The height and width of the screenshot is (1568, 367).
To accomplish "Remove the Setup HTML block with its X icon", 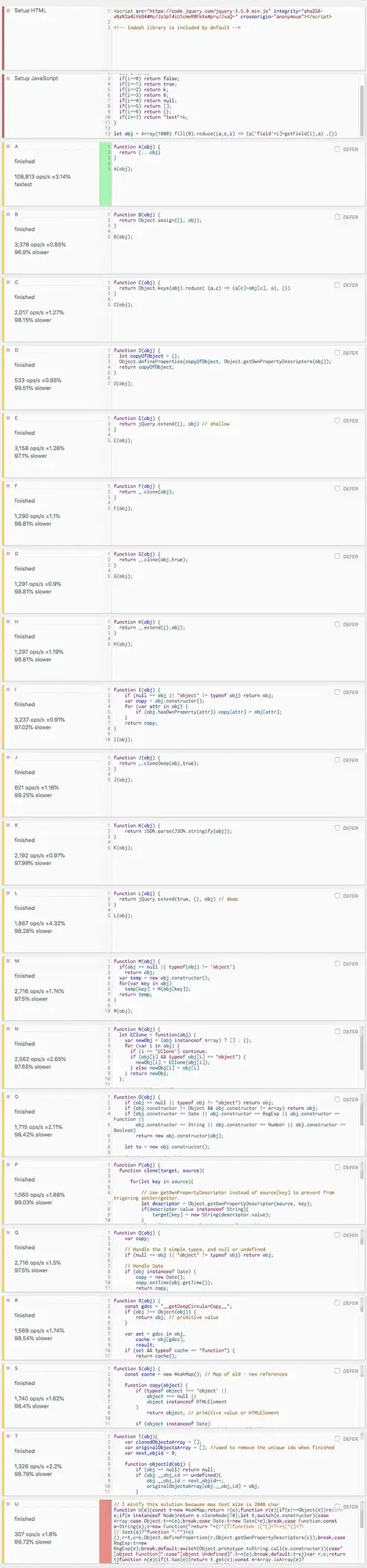I will coord(9,11).
